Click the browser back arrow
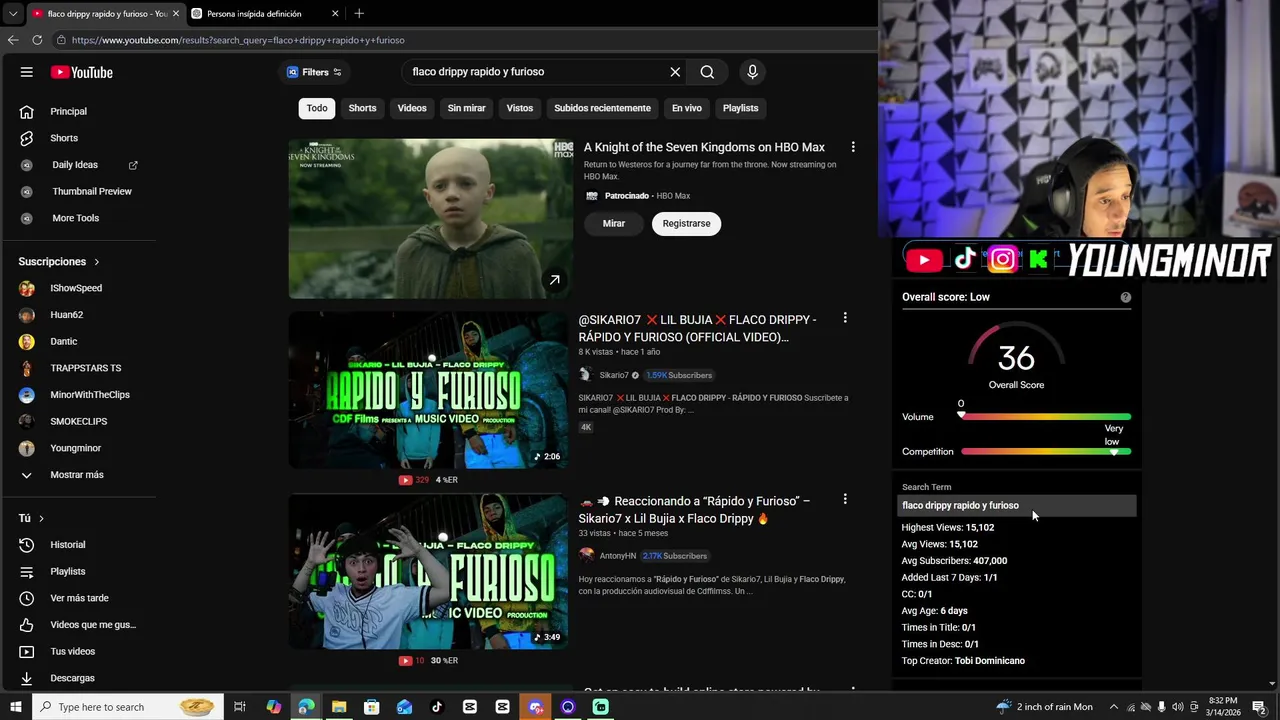The height and width of the screenshot is (720, 1280). click(x=13, y=40)
